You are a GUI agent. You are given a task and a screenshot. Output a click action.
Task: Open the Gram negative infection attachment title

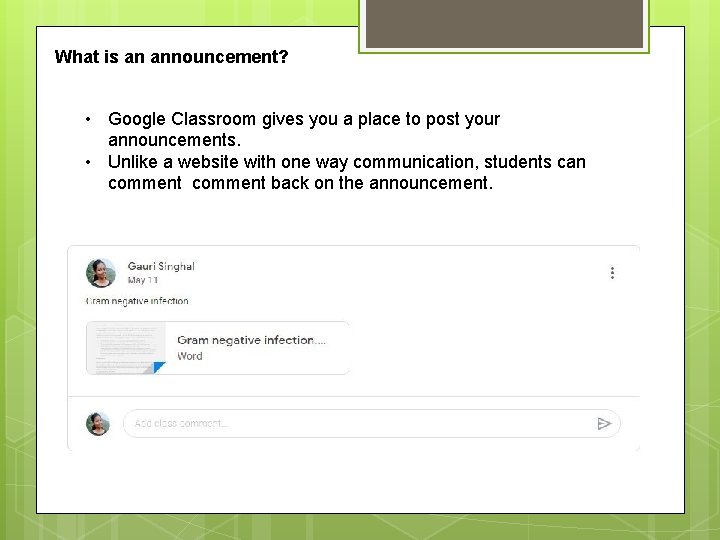250,340
